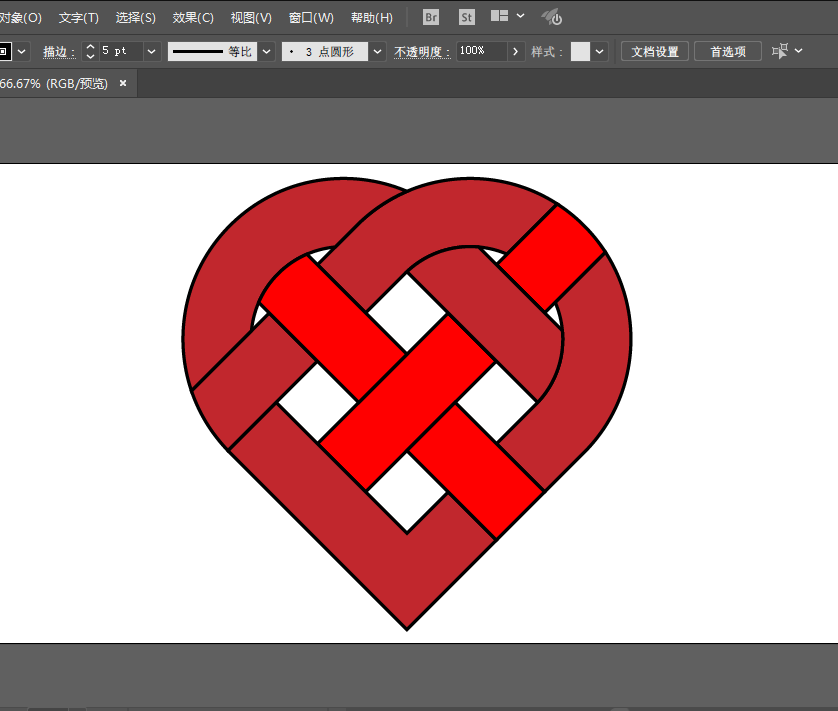Select the bright red center diagonal band
The width and height of the screenshot is (838, 711).
407,402
